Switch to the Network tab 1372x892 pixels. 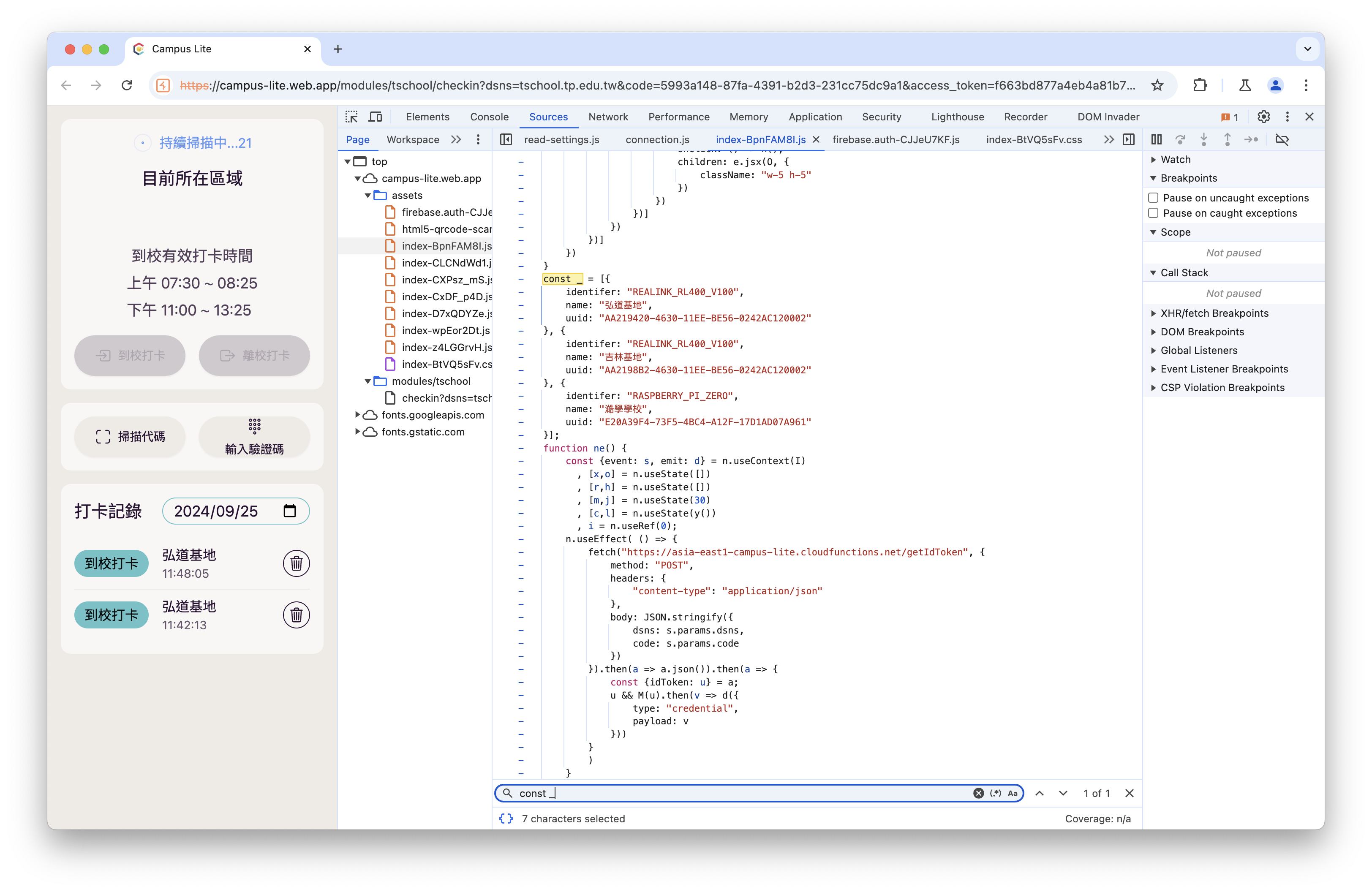click(608, 117)
